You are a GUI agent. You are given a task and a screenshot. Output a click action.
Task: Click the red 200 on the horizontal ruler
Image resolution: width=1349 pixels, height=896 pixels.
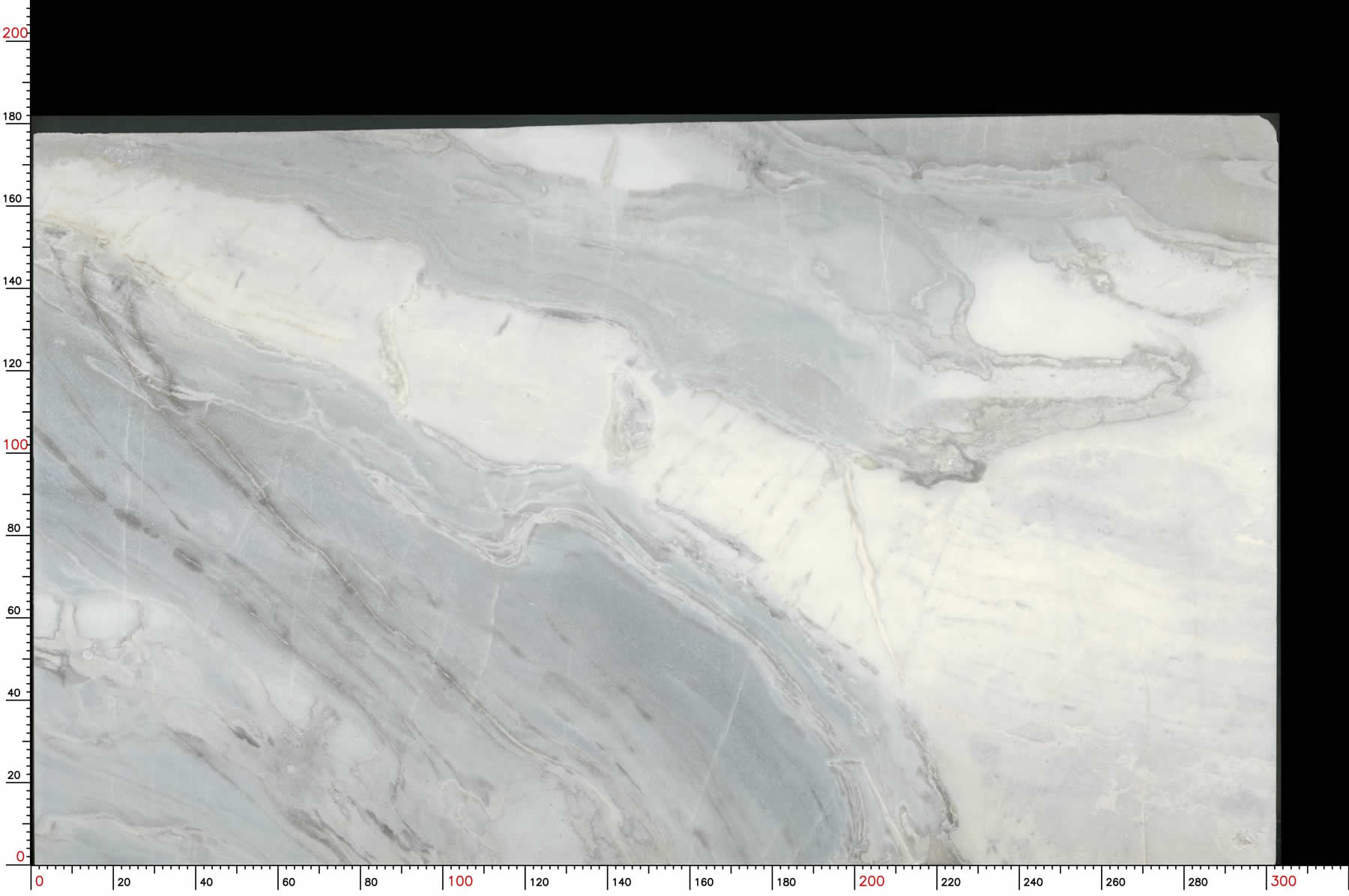pos(872,882)
